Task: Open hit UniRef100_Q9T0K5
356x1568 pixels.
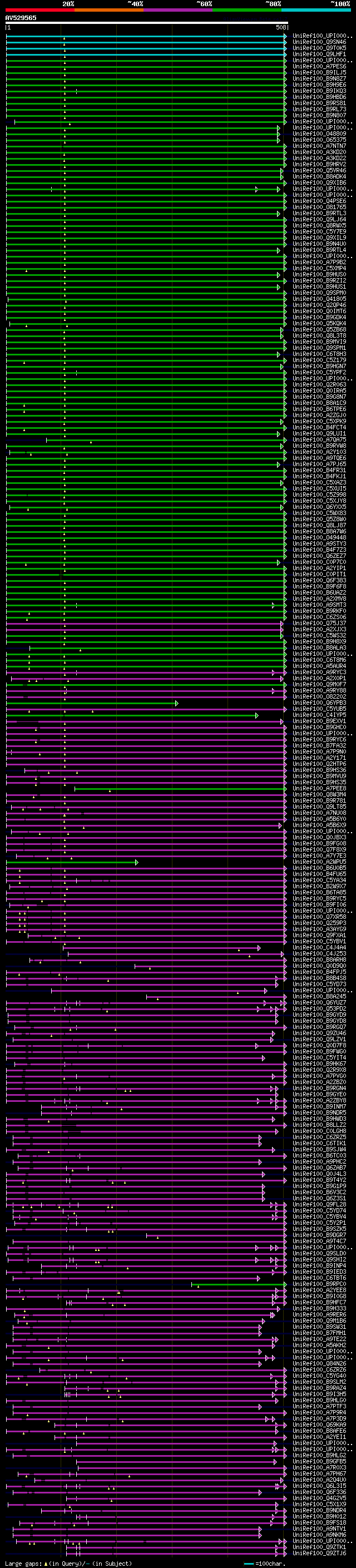Action: [x=319, y=49]
